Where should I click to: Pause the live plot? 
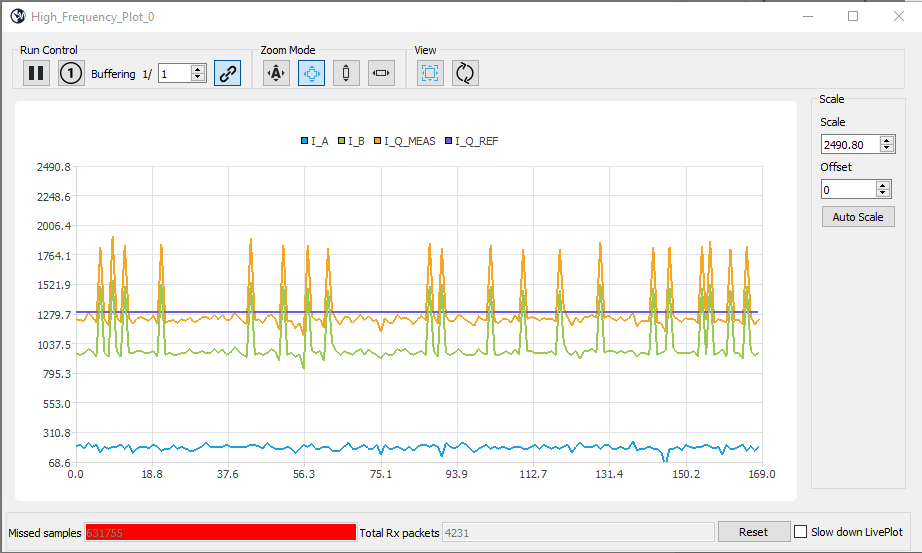tap(36, 74)
